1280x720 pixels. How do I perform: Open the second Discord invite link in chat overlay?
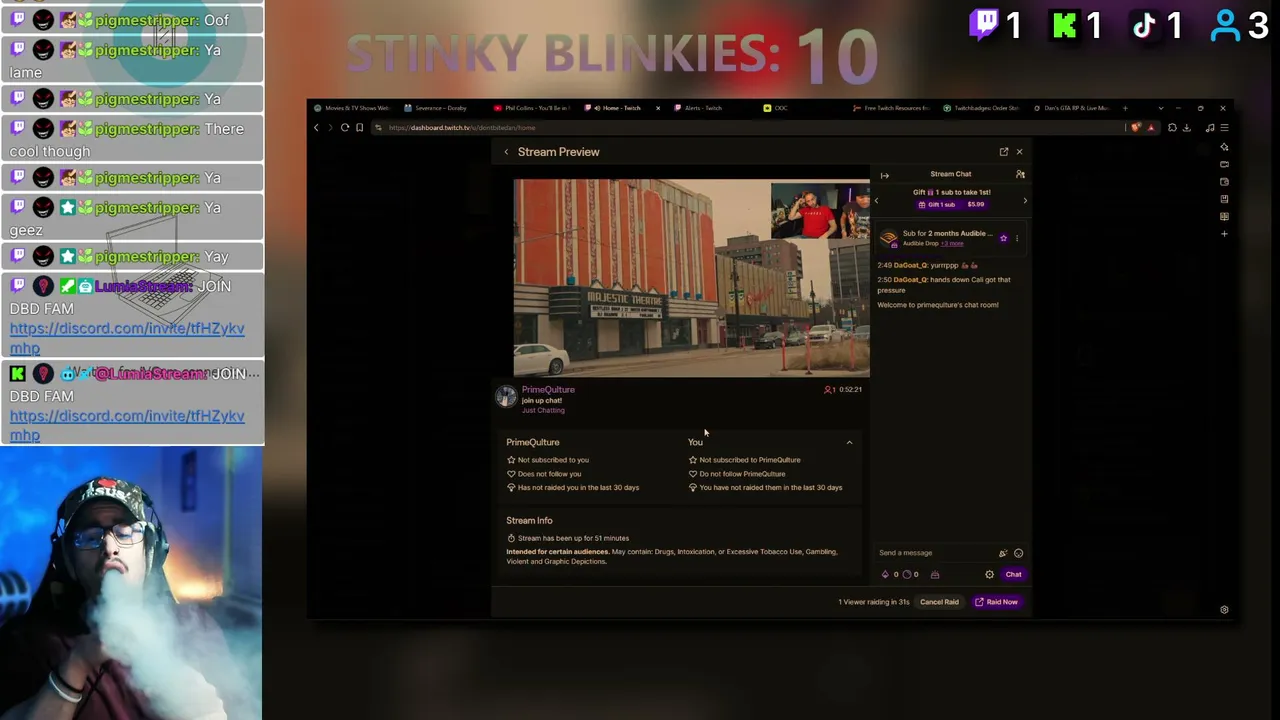(127, 425)
